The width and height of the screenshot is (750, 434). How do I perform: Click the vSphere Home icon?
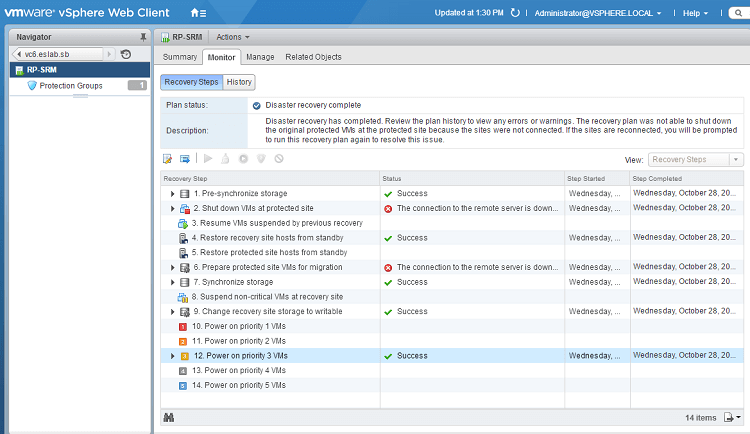pos(198,13)
